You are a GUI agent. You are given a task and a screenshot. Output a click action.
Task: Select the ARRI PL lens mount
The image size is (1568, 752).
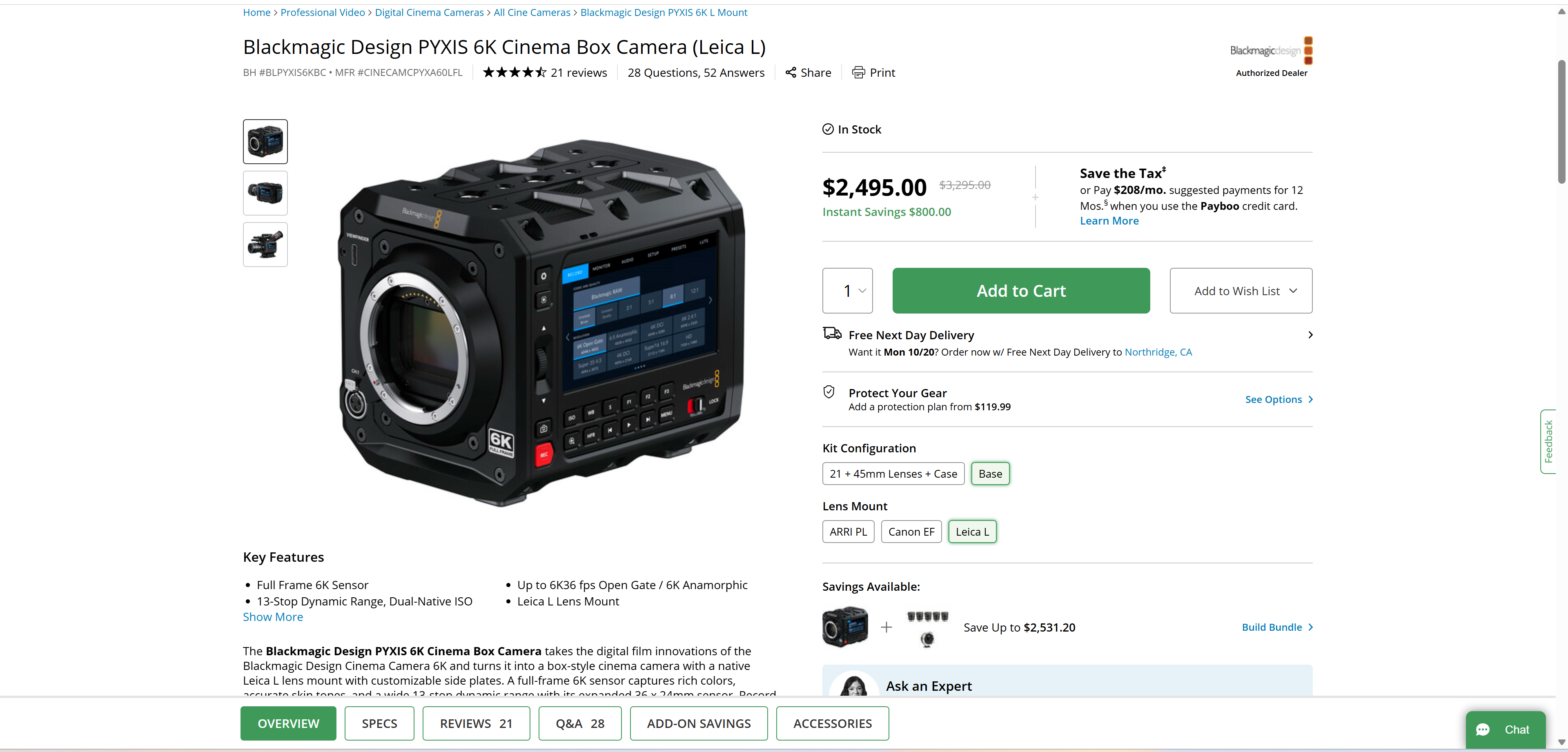pos(848,532)
